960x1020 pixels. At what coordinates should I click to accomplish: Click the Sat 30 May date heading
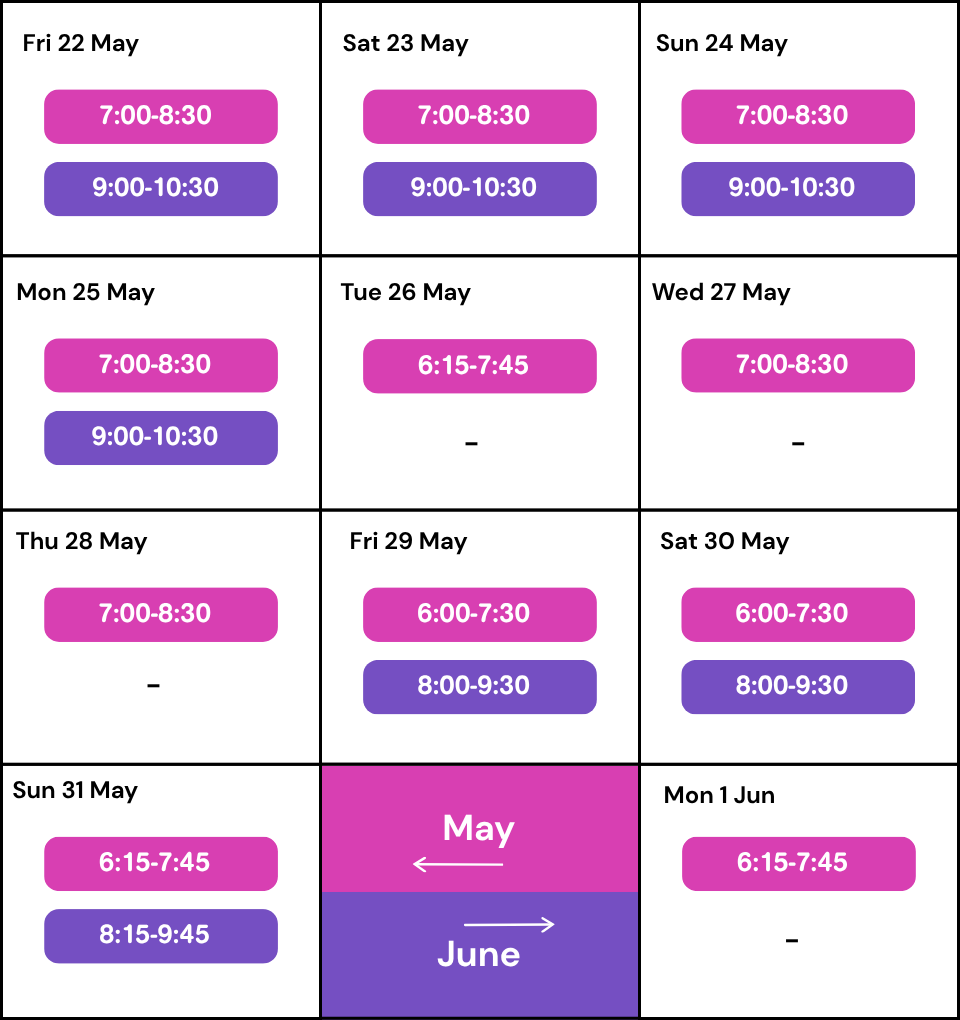click(724, 541)
